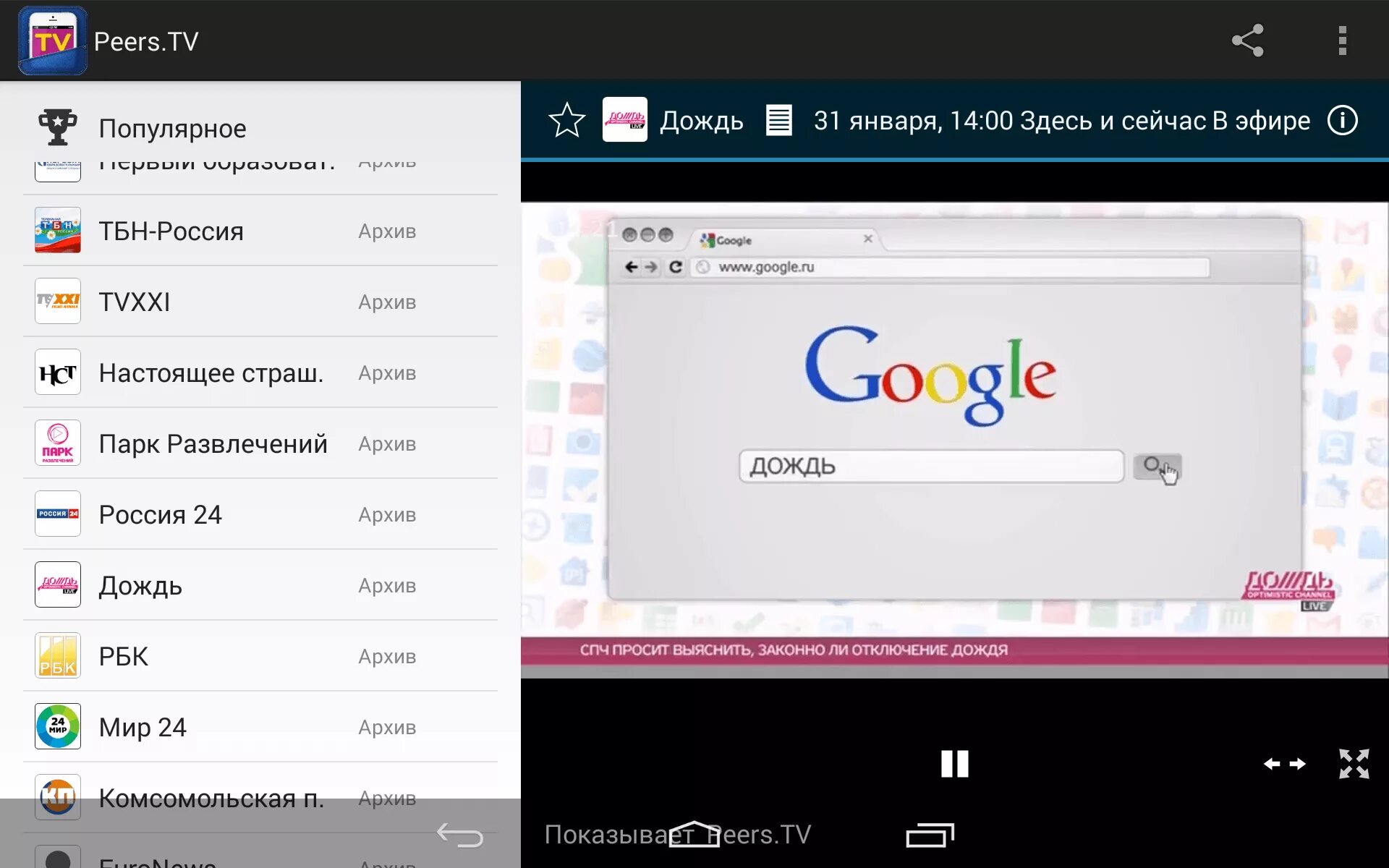The image size is (1389, 868).
Task: Tap the Дождь logo in channel list
Action: 58,585
